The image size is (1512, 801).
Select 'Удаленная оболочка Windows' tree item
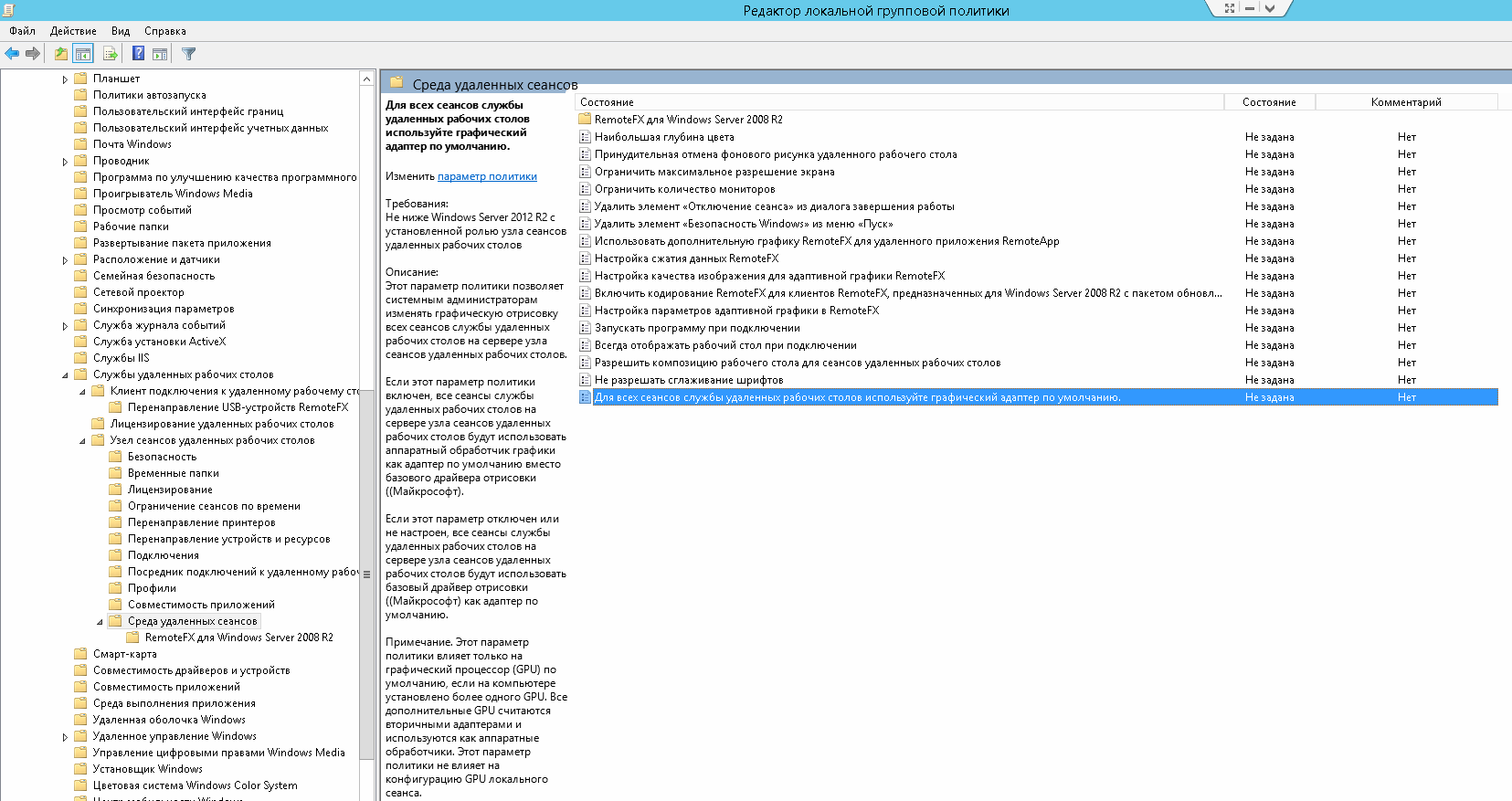pos(169,720)
